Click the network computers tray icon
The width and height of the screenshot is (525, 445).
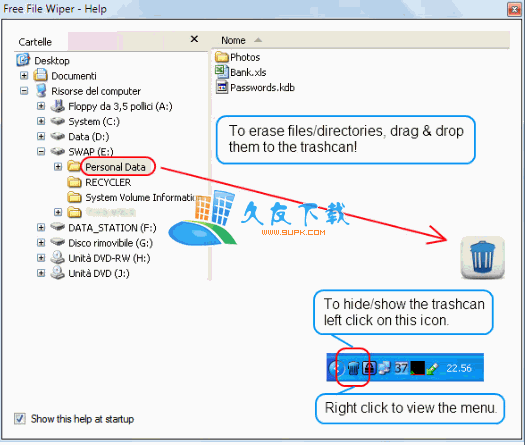(x=384, y=368)
